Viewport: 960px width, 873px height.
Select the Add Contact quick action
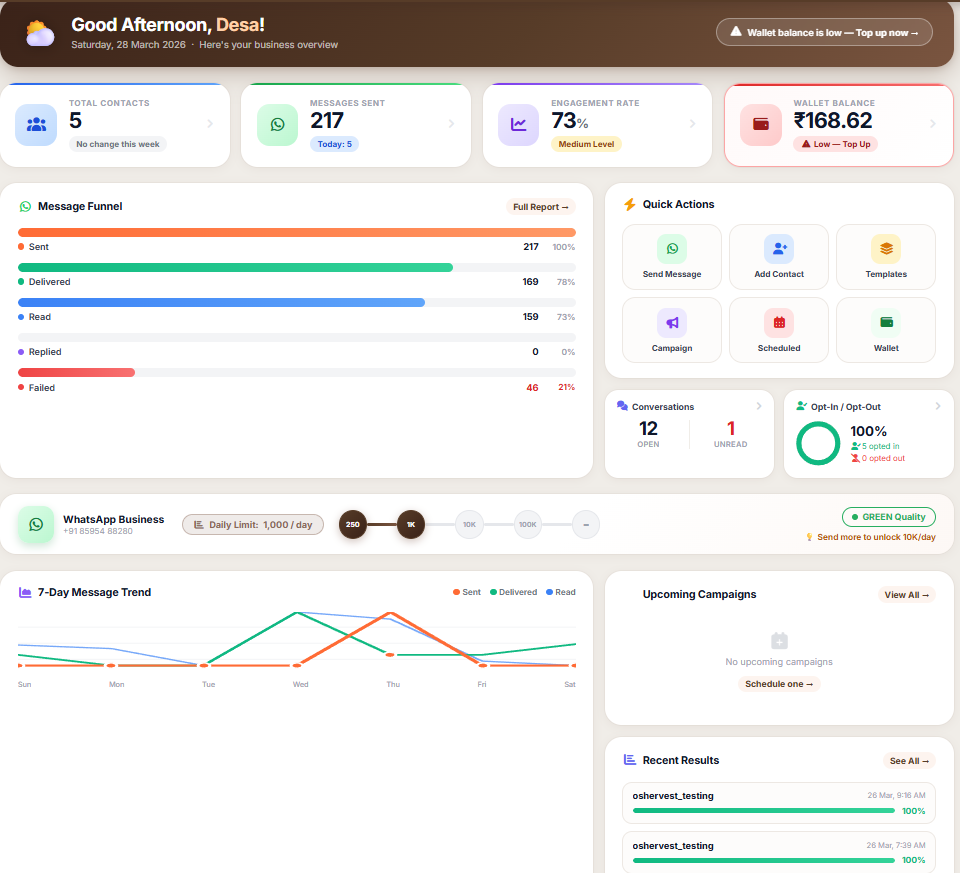[778, 256]
